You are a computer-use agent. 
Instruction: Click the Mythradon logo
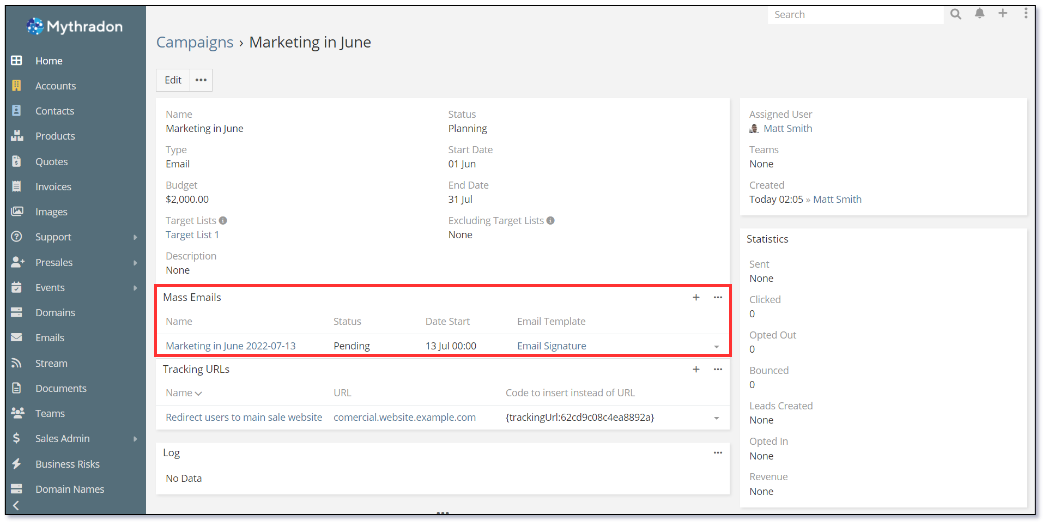pos(74,27)
